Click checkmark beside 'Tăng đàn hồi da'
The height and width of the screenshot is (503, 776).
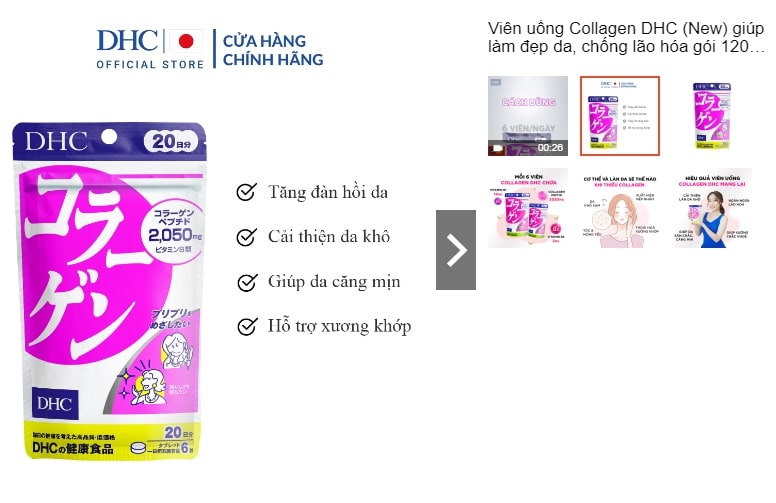tap(246, 192)
